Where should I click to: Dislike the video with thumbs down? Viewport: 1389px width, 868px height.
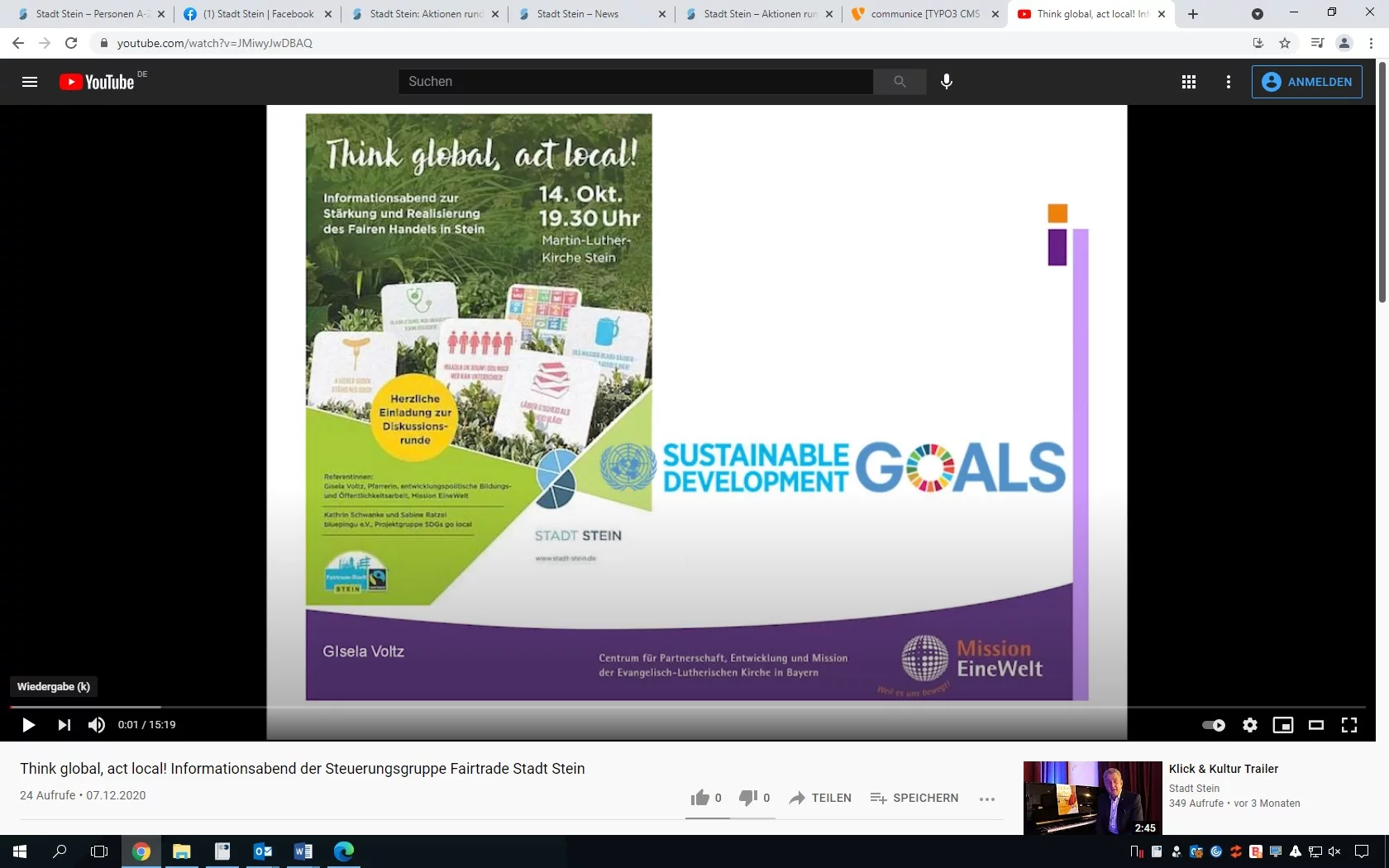click(754, 798)
